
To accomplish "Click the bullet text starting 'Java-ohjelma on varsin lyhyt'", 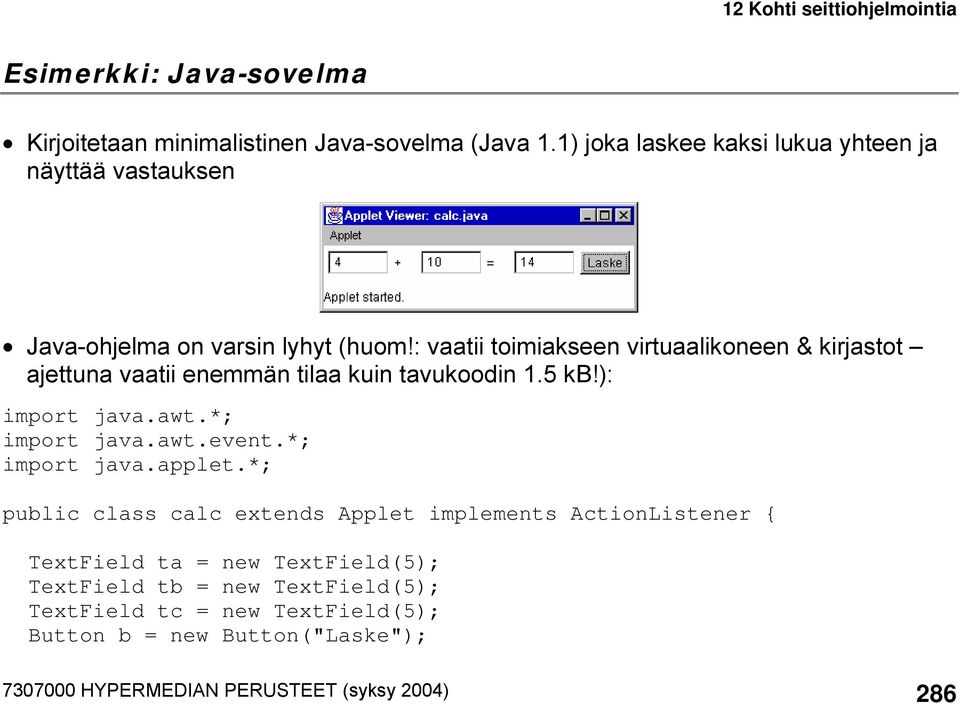I will tap(474, 360).
